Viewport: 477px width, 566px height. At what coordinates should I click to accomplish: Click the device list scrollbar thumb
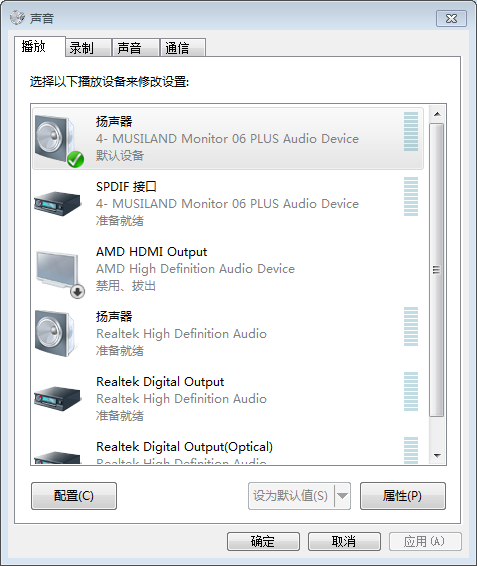[x=437, y=270]
